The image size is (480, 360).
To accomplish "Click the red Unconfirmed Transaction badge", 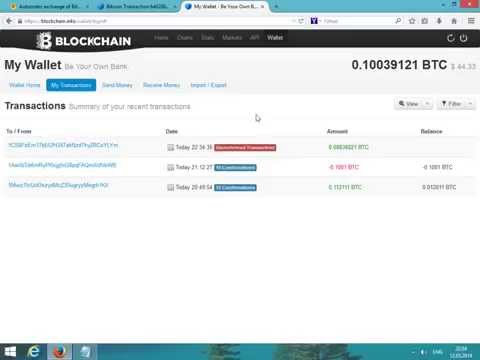I will tap(245, 147).
